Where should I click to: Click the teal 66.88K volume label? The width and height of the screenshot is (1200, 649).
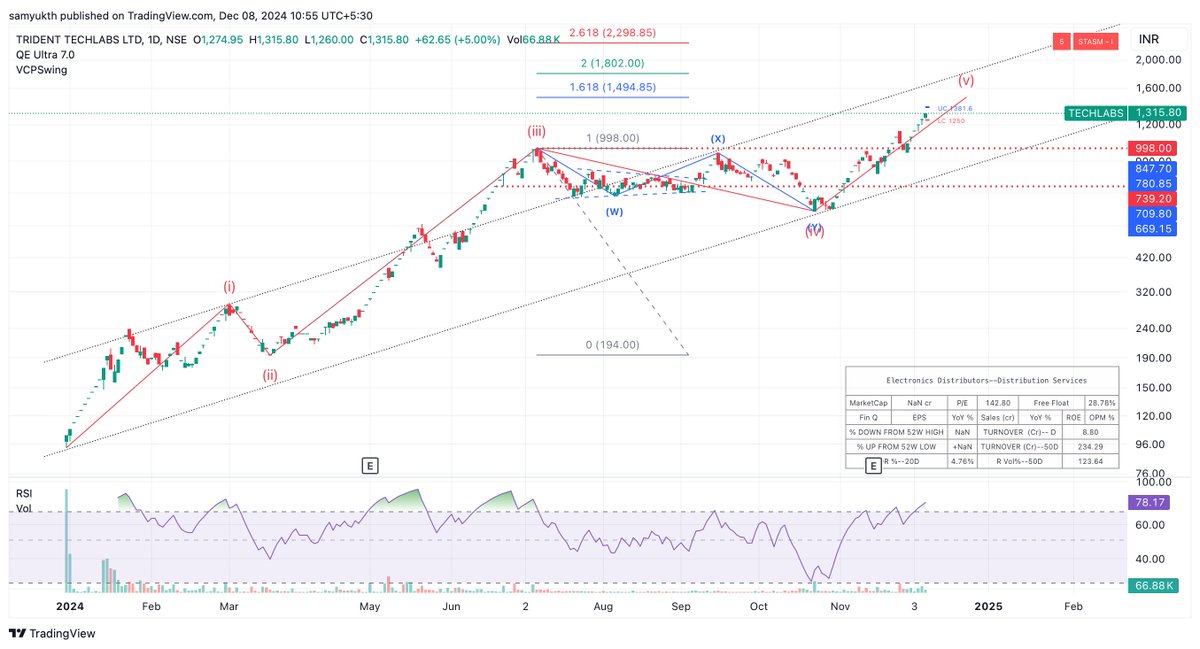1155,585
